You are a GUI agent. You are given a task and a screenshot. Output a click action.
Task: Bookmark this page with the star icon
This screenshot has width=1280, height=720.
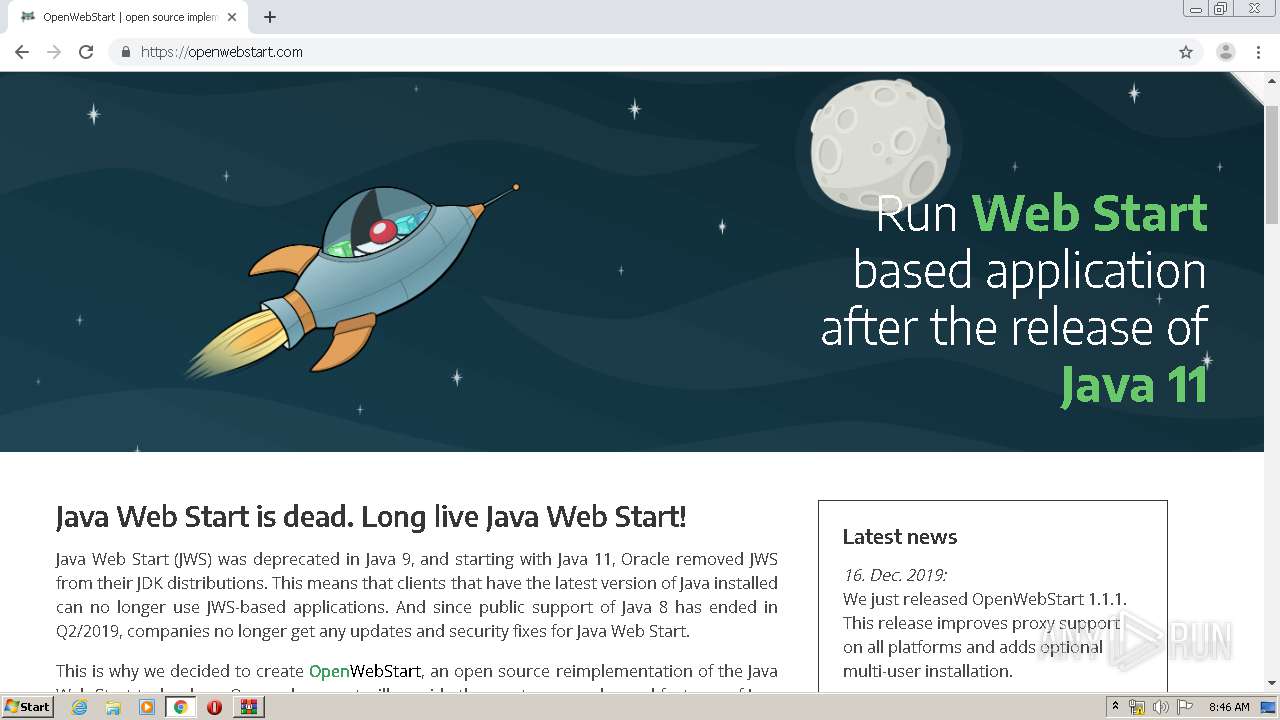pos(1186,52)
